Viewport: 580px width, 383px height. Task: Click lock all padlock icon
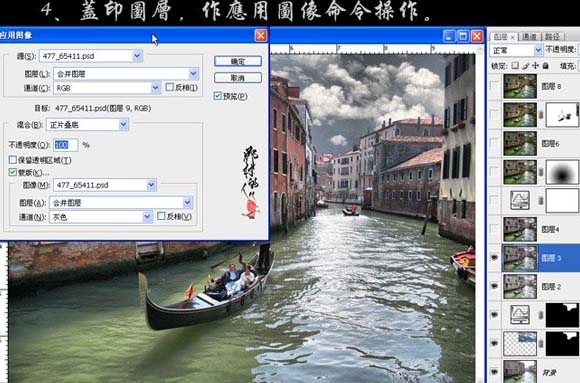545,66
